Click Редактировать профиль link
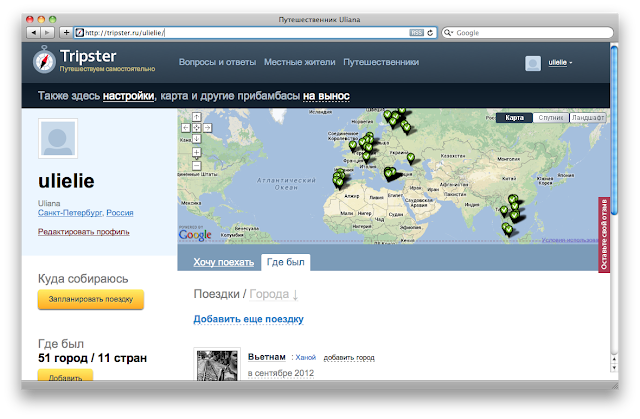 (x=84, y=232)
